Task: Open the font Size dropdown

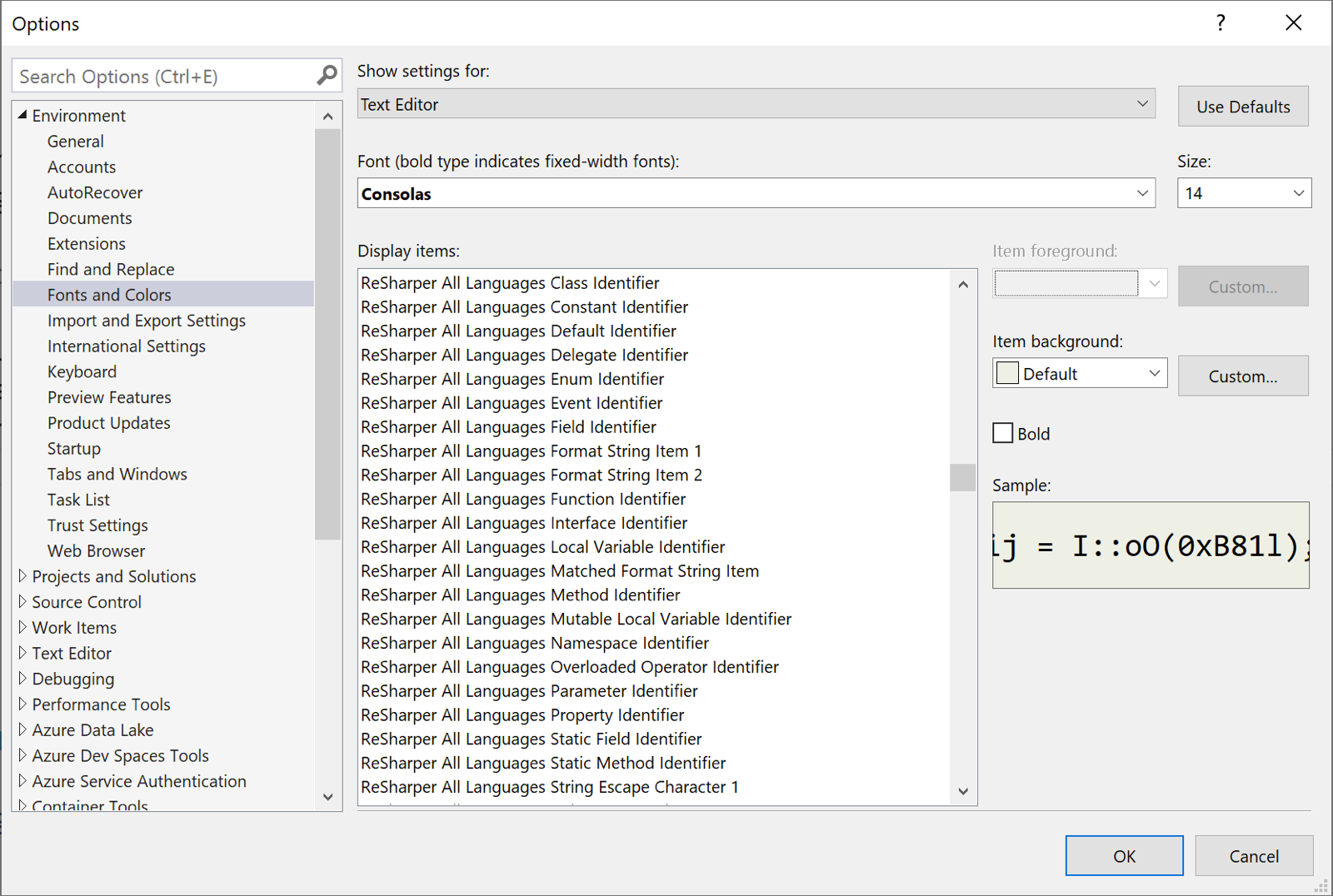Action: pos(1244,193)
